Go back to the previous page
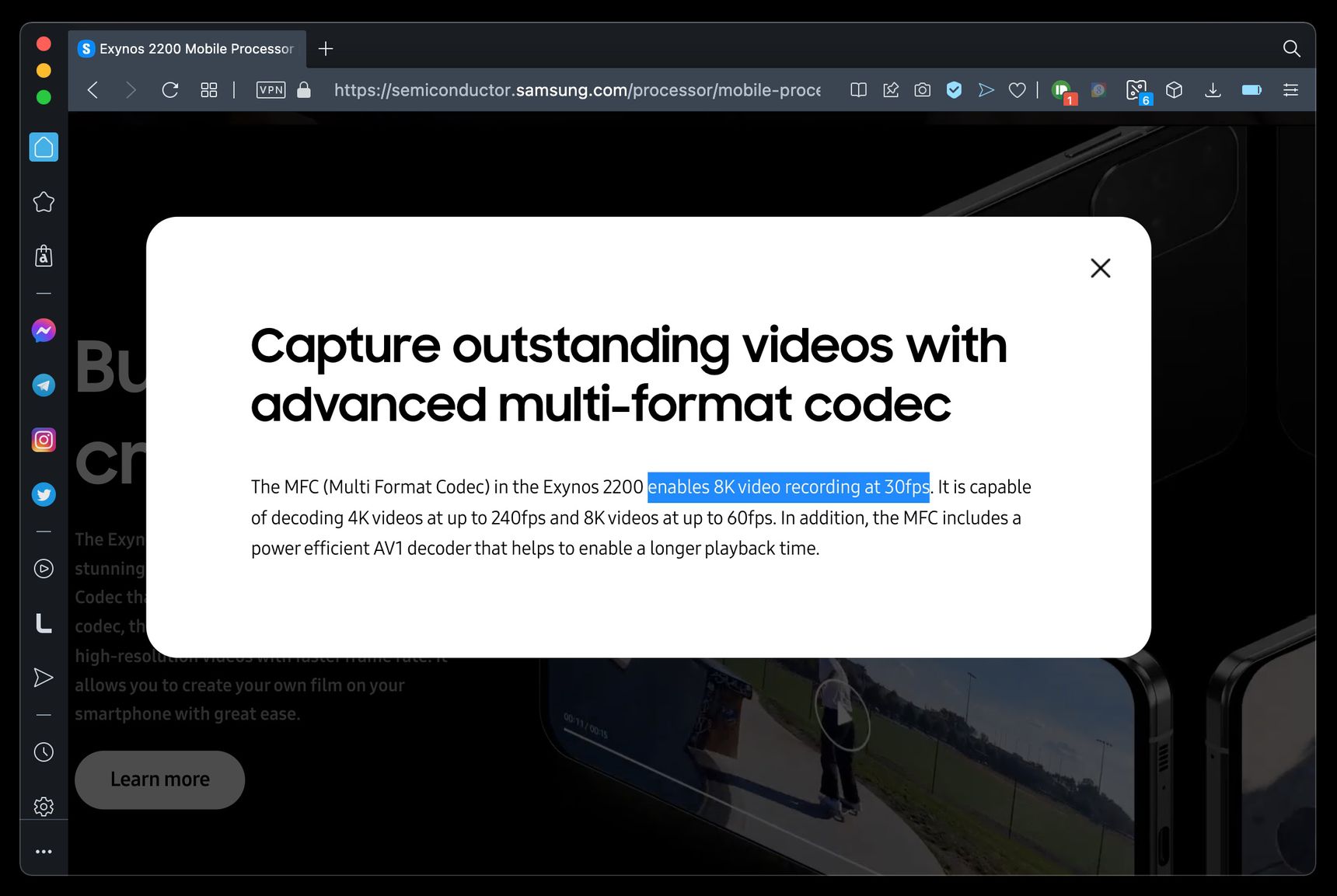 pos(93,90)
